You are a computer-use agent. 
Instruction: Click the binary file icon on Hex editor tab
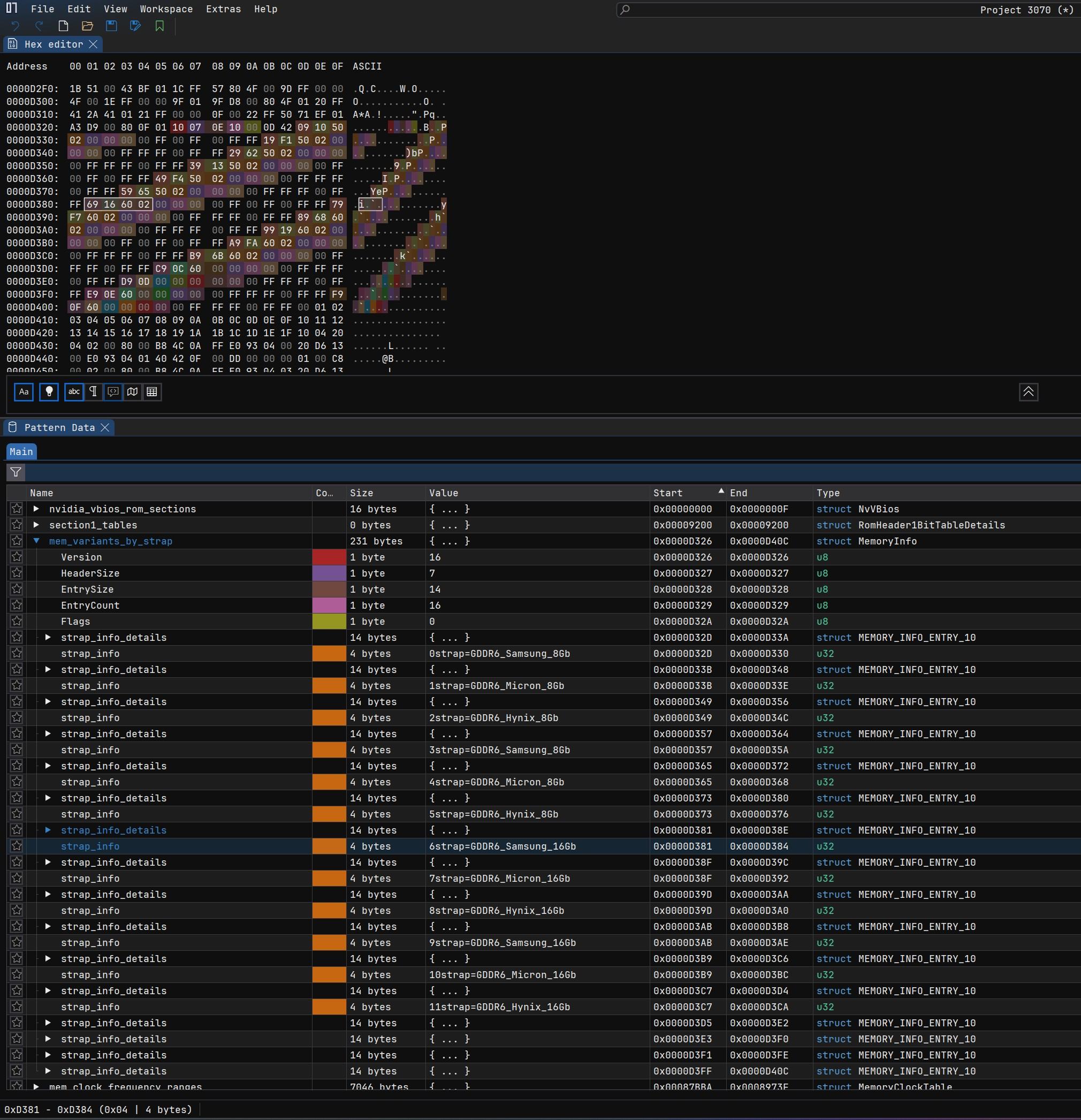12,44
